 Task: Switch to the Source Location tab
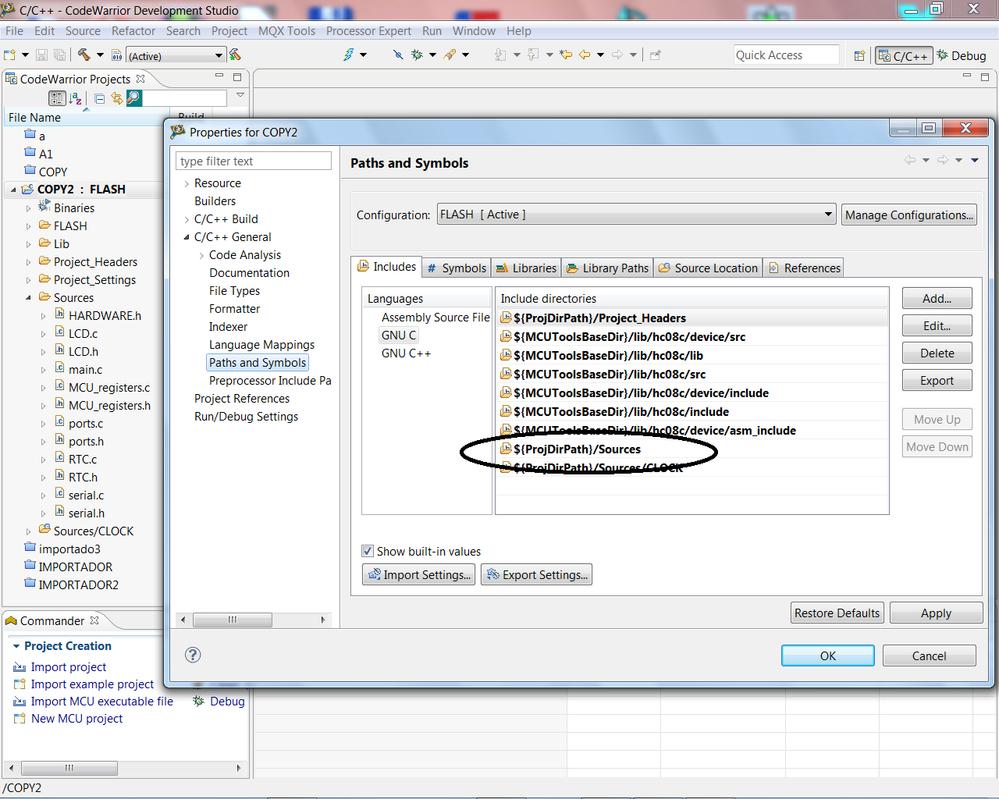click(x=708, y=268)
